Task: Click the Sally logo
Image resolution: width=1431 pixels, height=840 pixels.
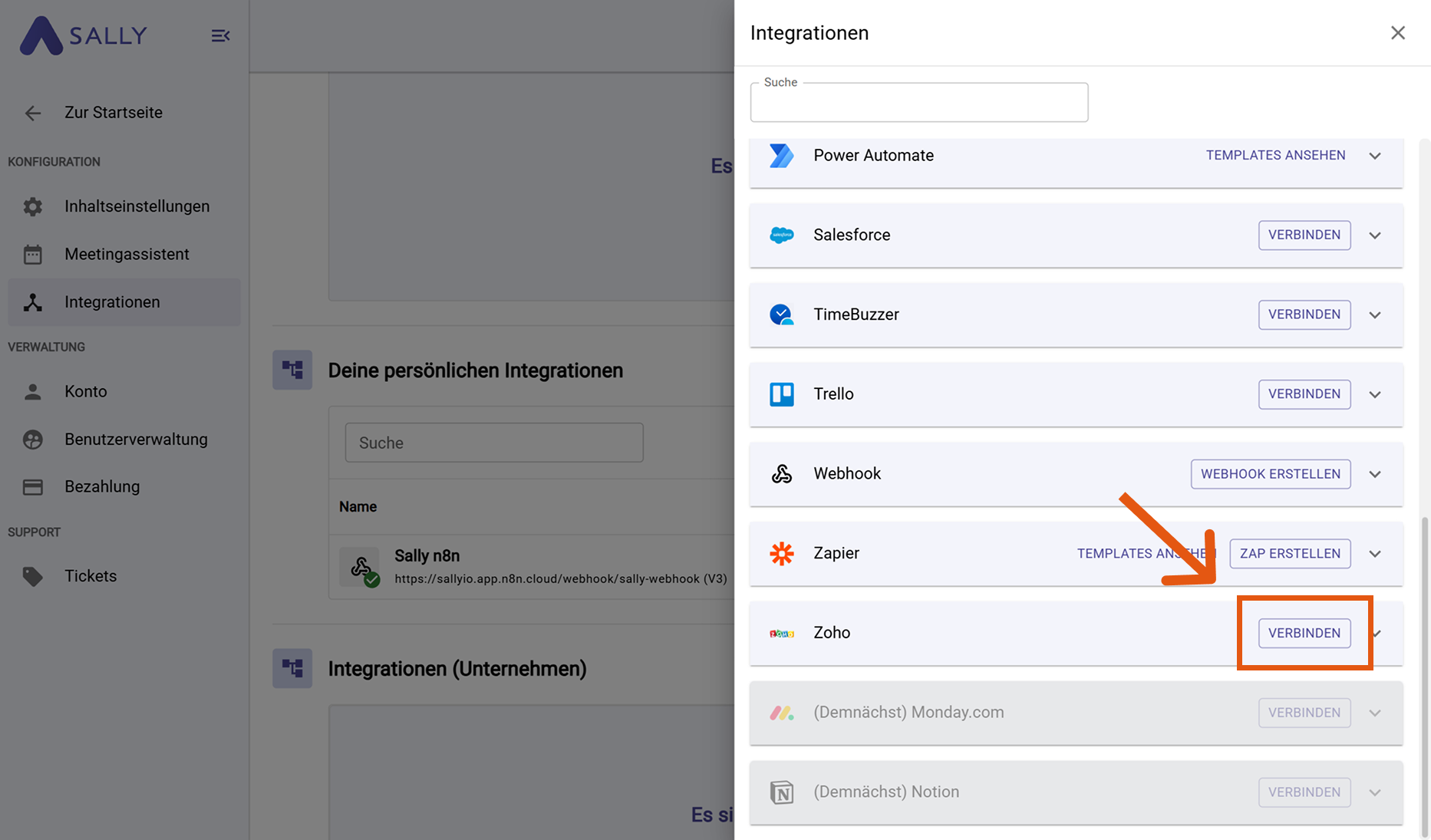Action: tap(83, 35)
